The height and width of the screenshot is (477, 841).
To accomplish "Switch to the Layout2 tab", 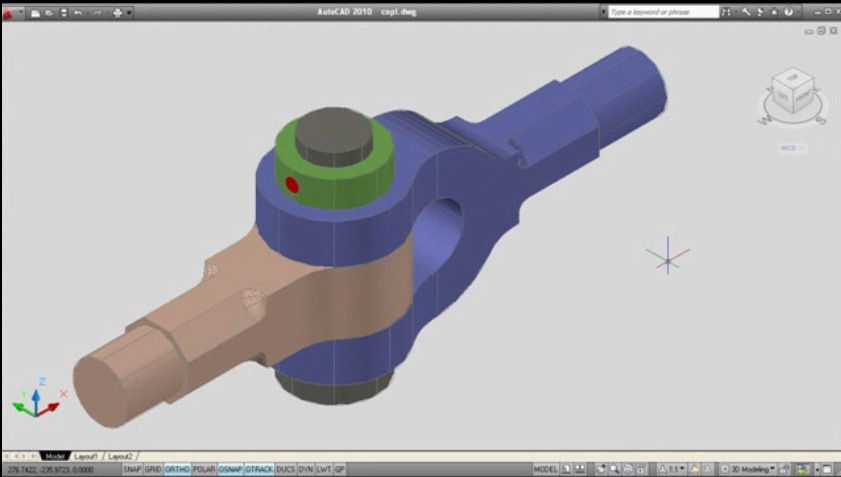I will (x=120, y=456).
